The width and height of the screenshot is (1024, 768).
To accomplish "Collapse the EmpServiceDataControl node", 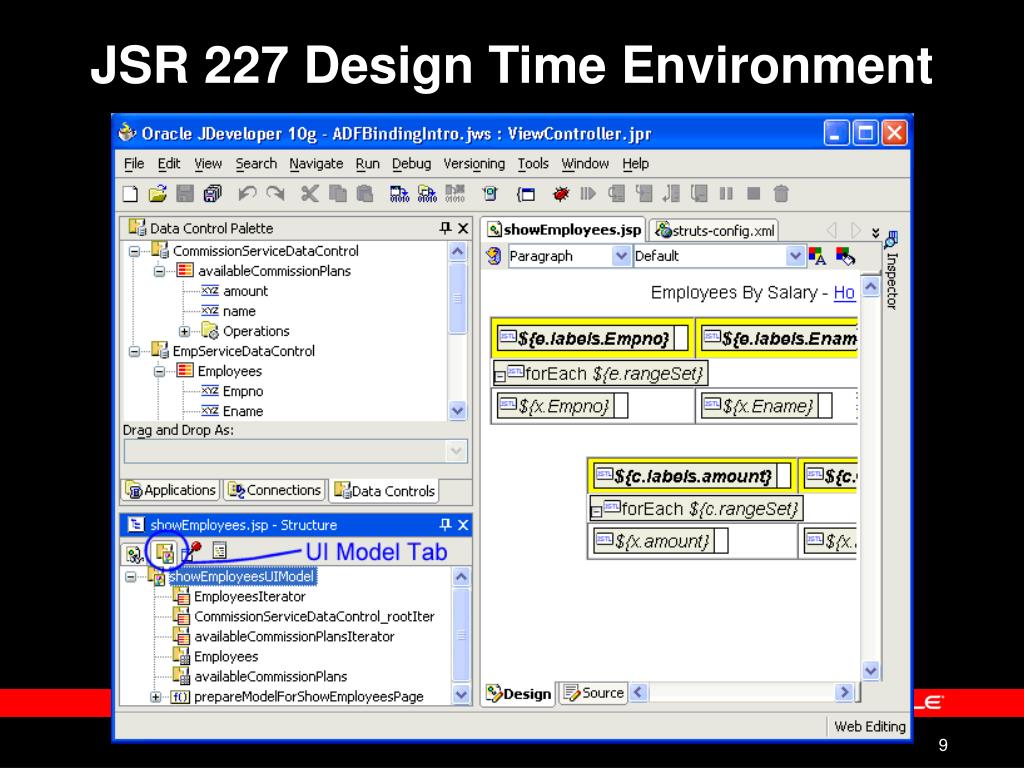I will pyautogui.click(x=134, y=352).
